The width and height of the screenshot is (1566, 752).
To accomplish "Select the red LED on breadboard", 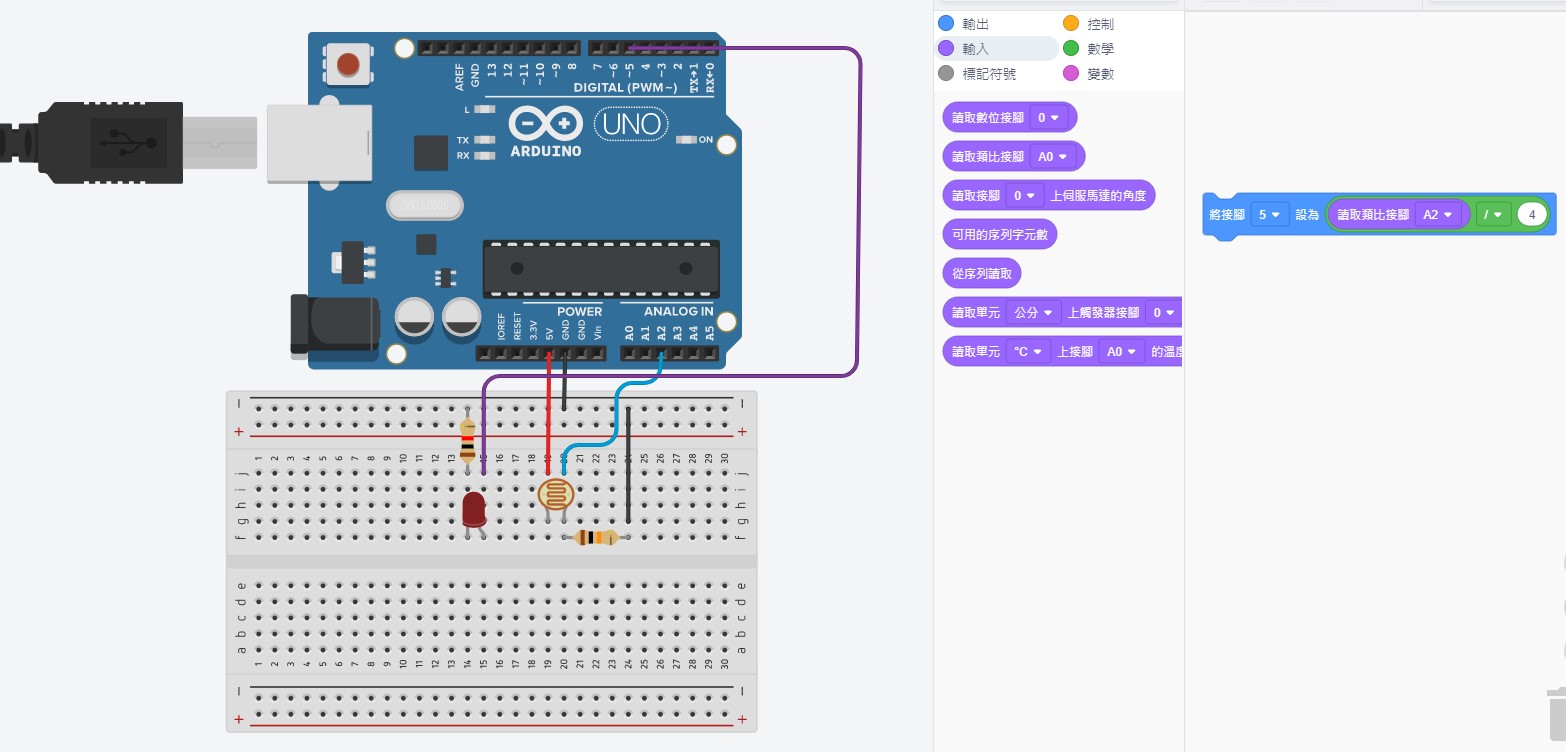I will [474, 508].
